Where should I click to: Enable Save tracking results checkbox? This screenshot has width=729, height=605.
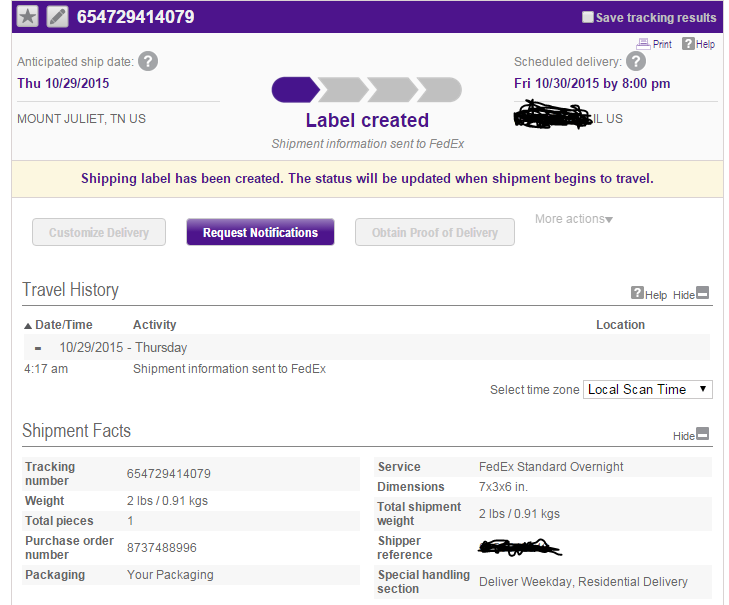588,17
